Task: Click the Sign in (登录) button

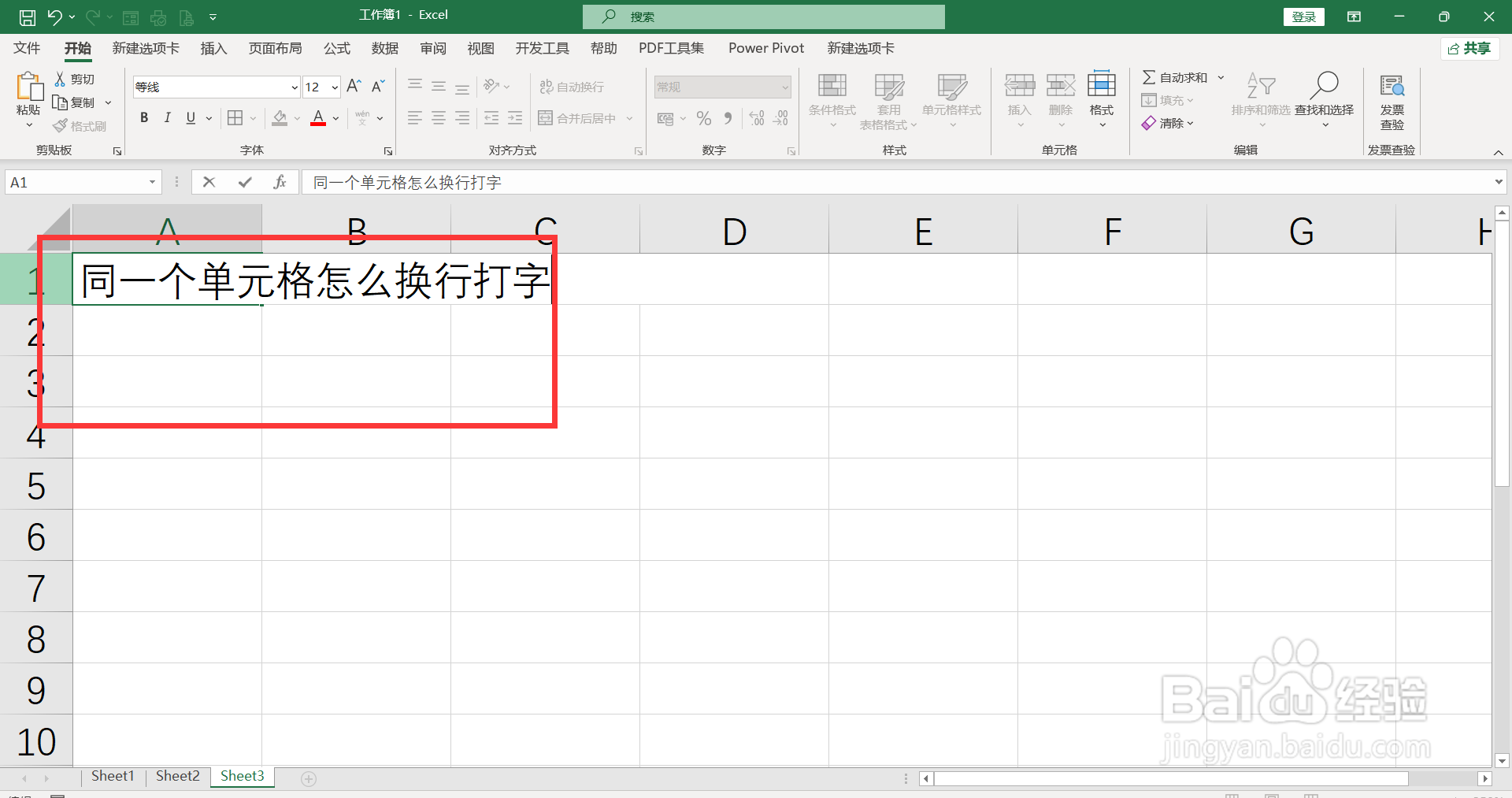Action: (x=1304, y=17)
